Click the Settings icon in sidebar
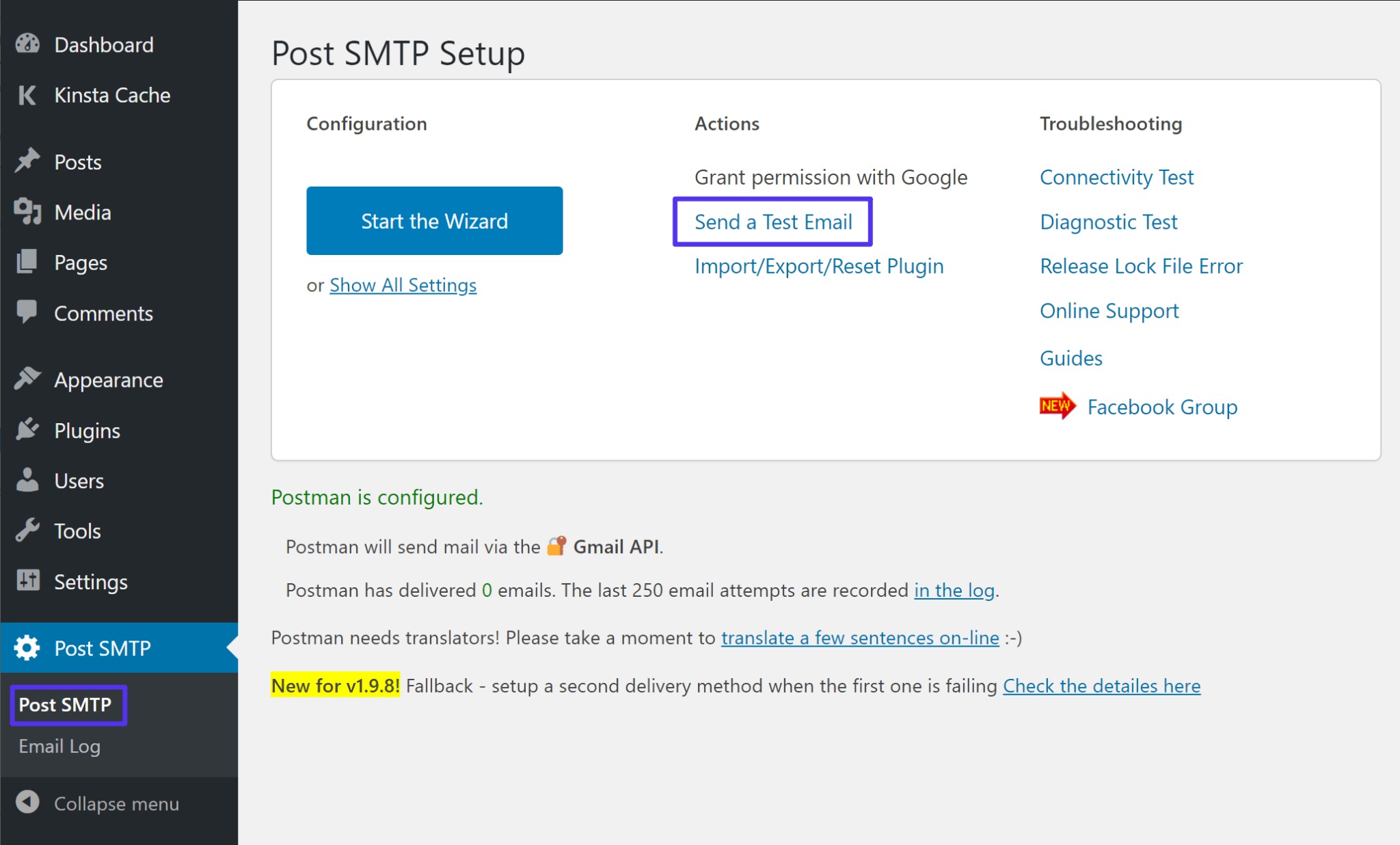This screenshot has height=845, width=1400. point(27,580)
